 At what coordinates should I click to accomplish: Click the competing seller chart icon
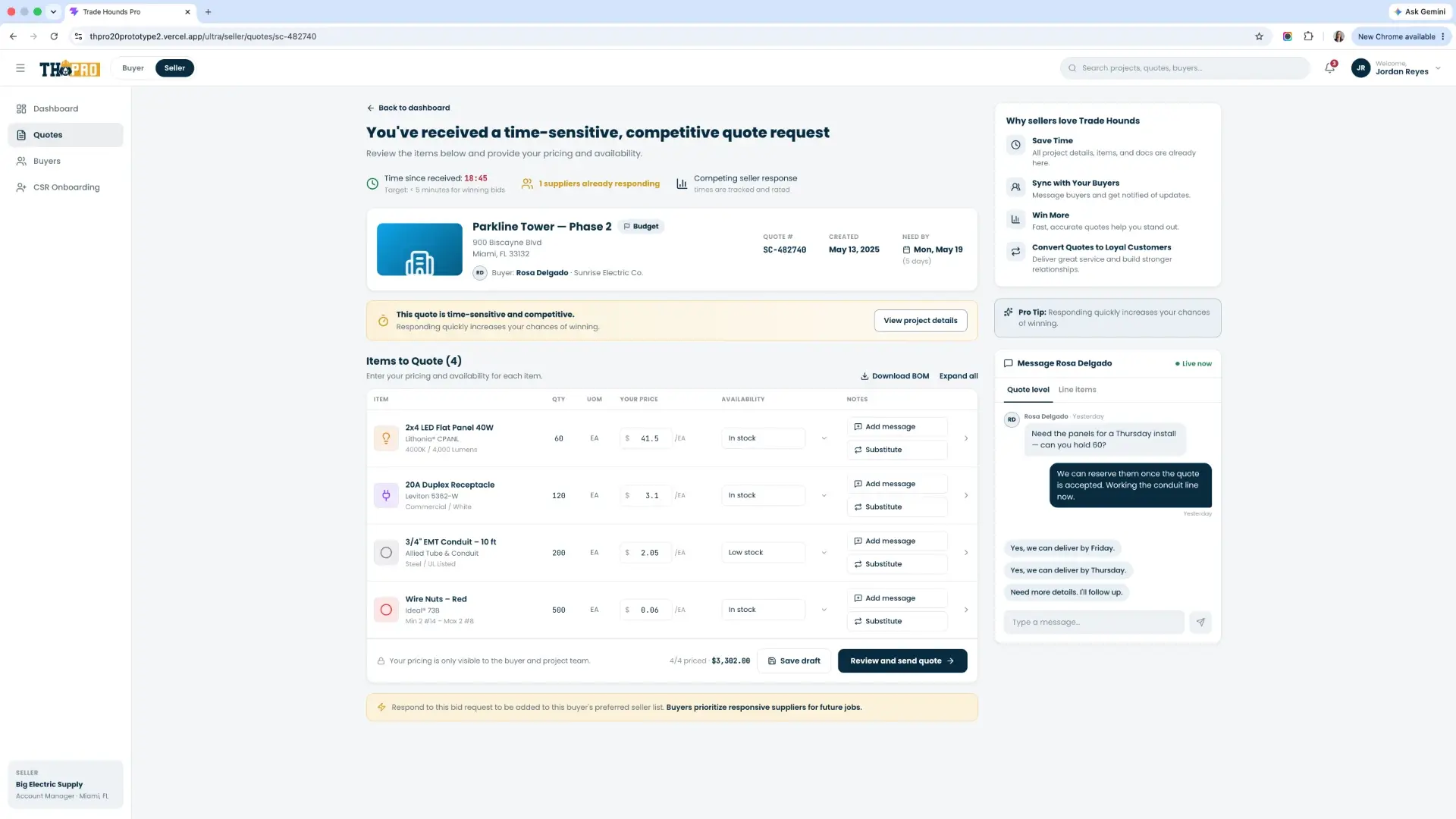[x=682, y=184]
